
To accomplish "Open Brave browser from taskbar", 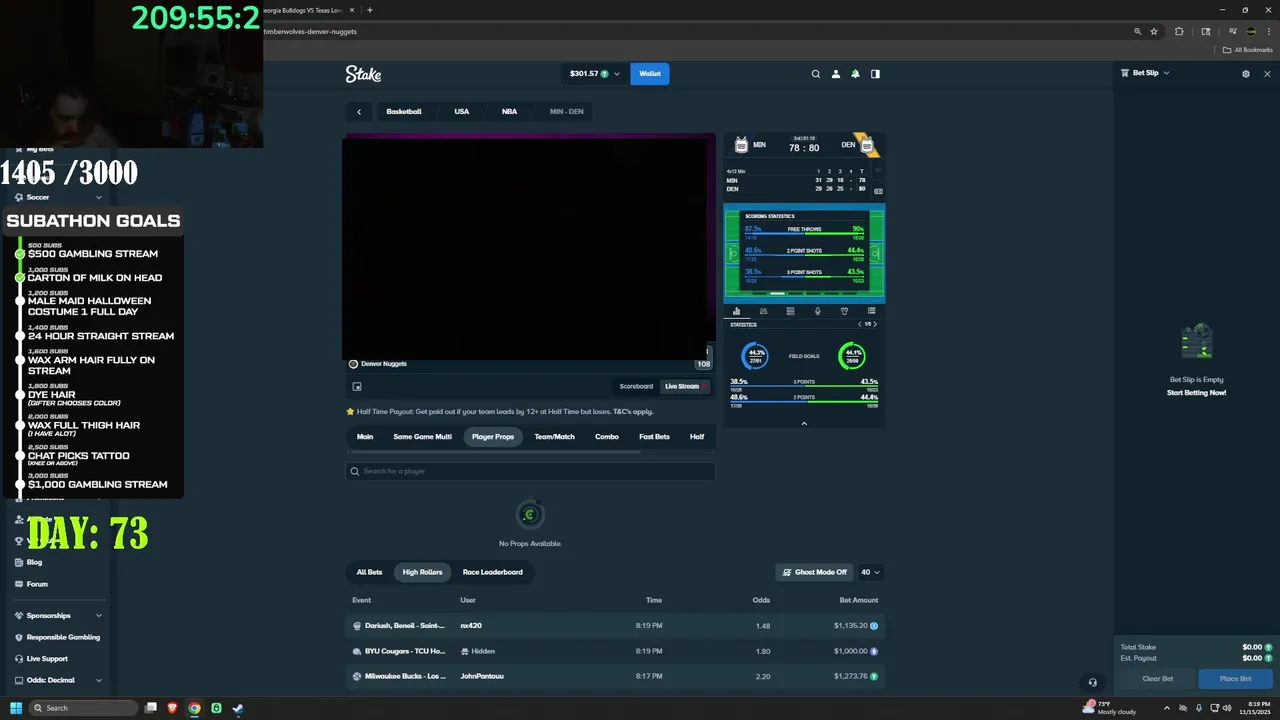I will tap(172, 708).
